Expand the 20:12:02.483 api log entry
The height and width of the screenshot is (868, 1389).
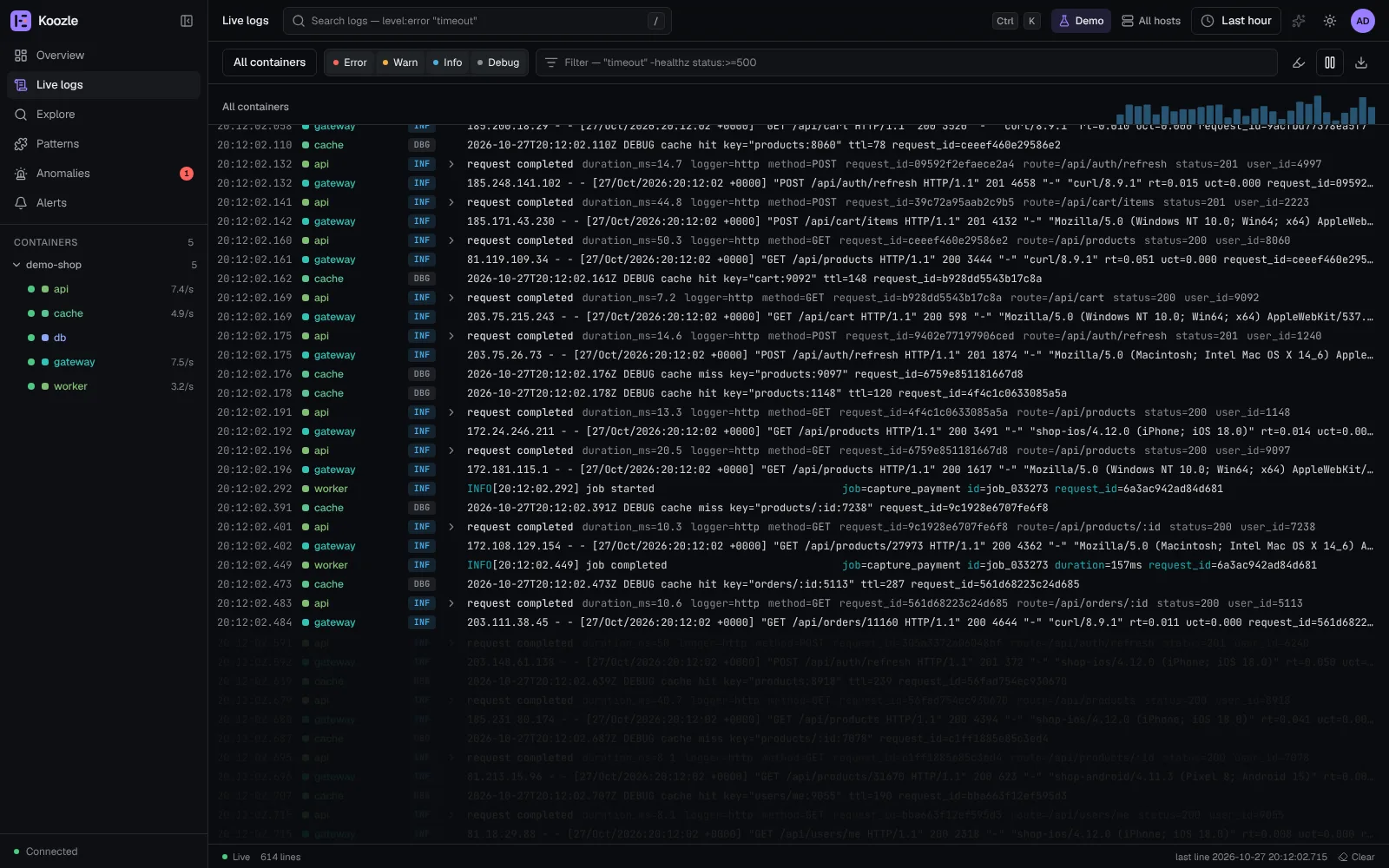coord(451,603)
